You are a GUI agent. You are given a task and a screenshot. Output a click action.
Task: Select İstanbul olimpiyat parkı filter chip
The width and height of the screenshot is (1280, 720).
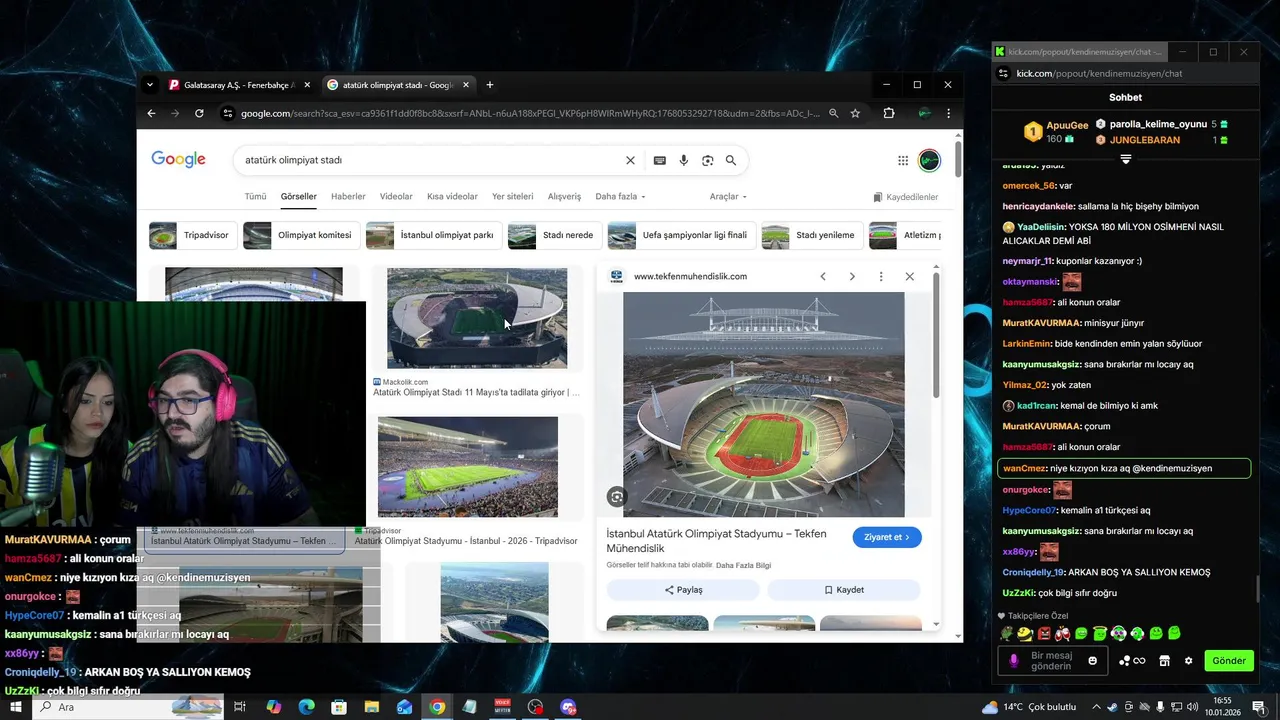pos(434,236)
